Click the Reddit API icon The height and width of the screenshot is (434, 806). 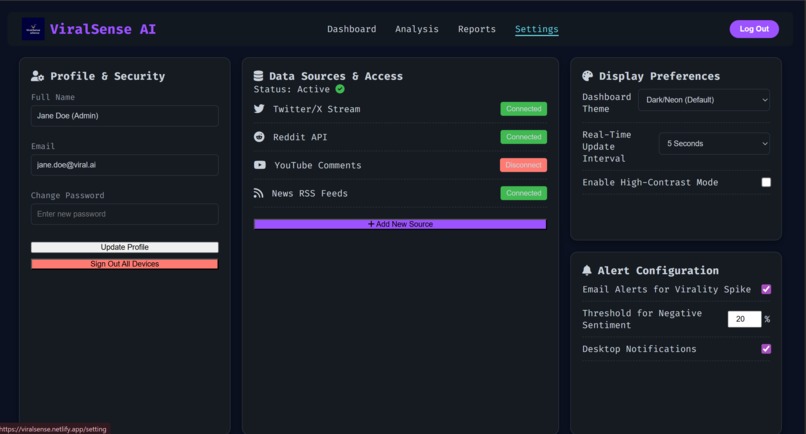pyautogui.click(x=259, y=137)
